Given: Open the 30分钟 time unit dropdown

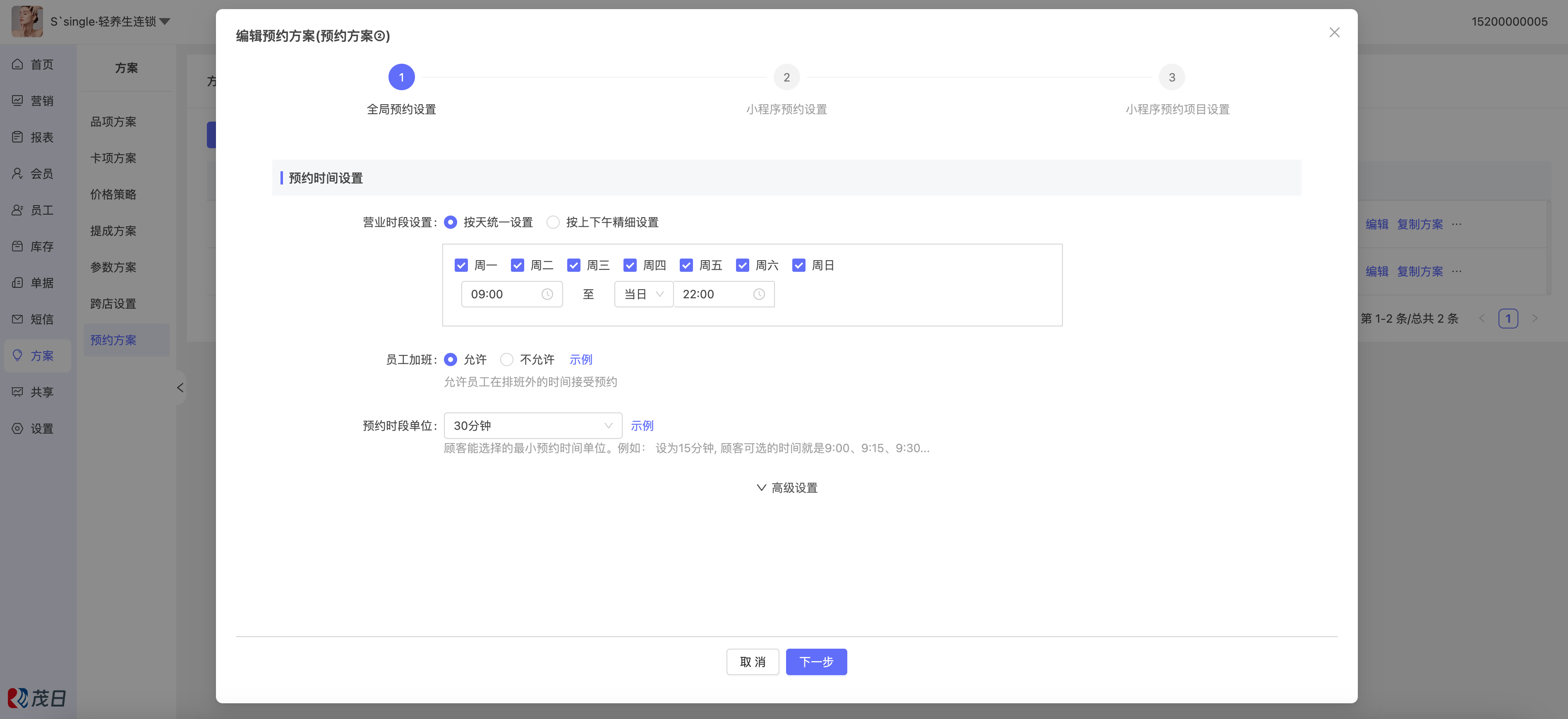Looking at the screenshot, I should coord(532,426).
